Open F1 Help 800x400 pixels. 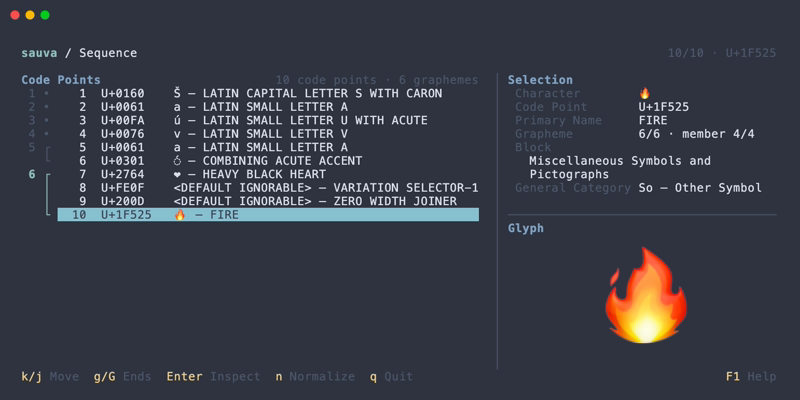click(x=751, y=377)
